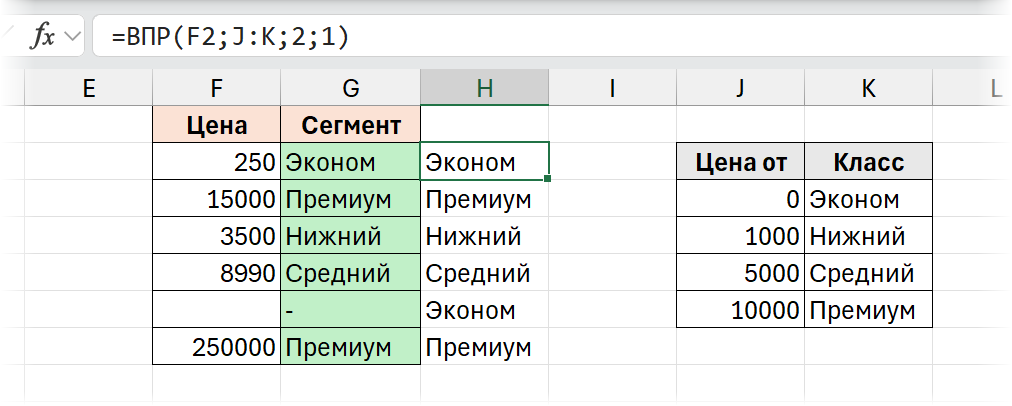Click the green cell containing a dash
The width and height of the screenshot is (1012, 406).
click(x=350, y=310)
